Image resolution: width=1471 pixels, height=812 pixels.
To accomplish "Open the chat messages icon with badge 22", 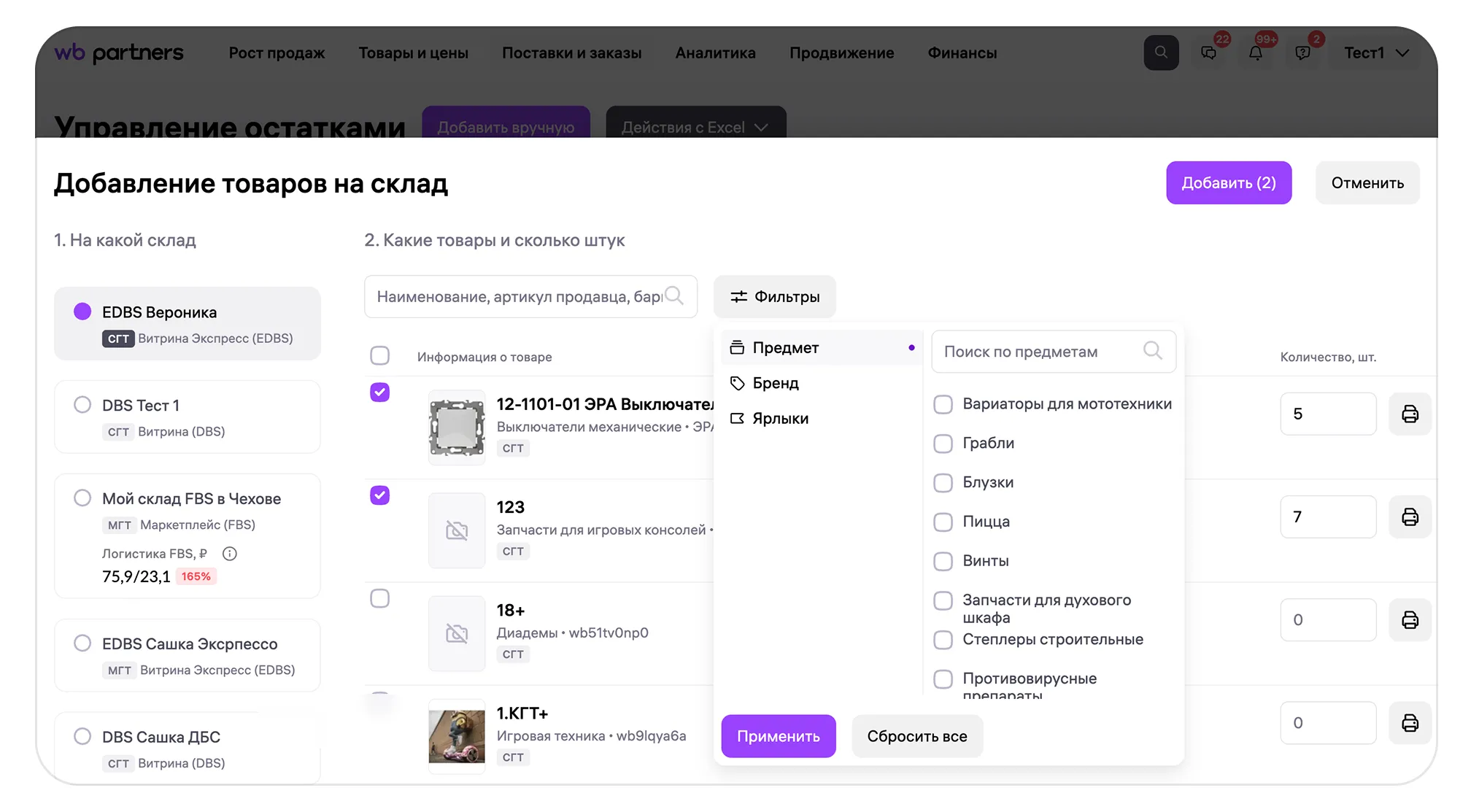I will 1208,53.
